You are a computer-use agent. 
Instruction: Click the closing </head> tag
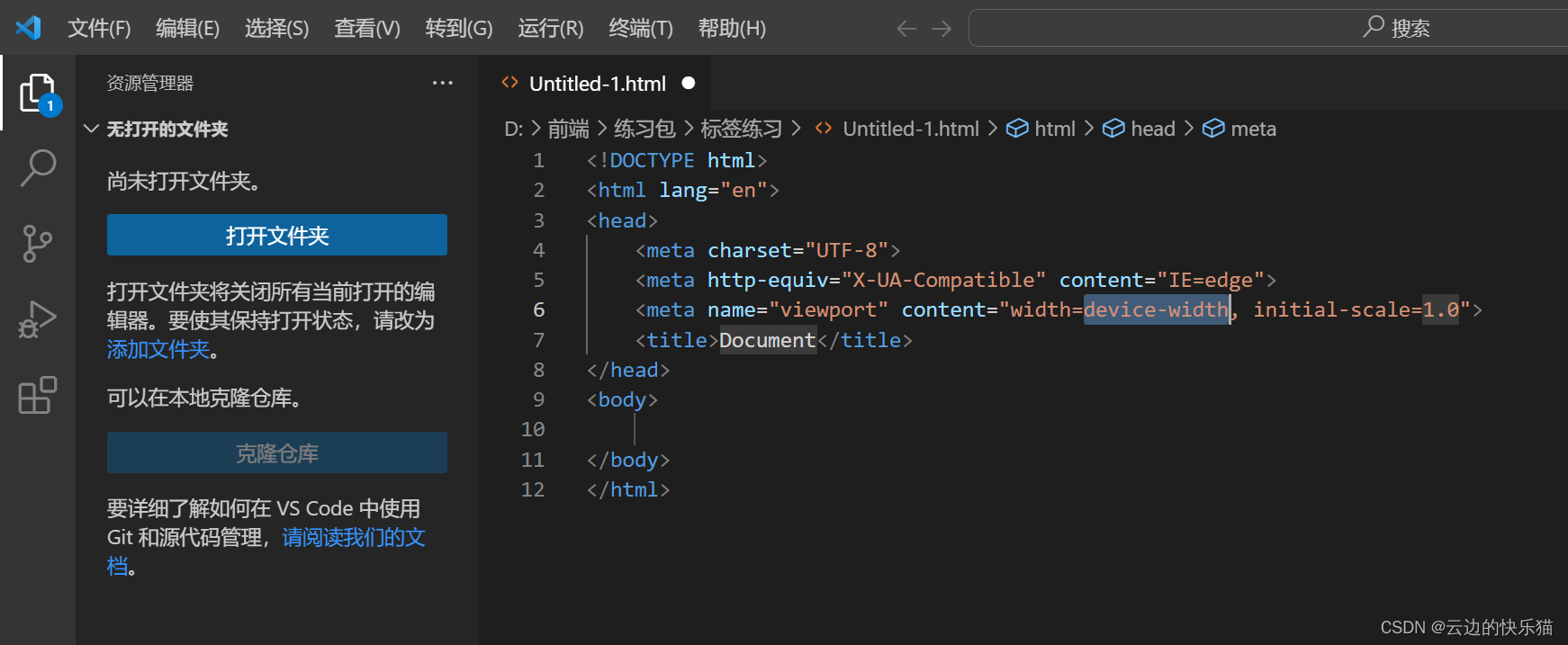coord(628,370)
